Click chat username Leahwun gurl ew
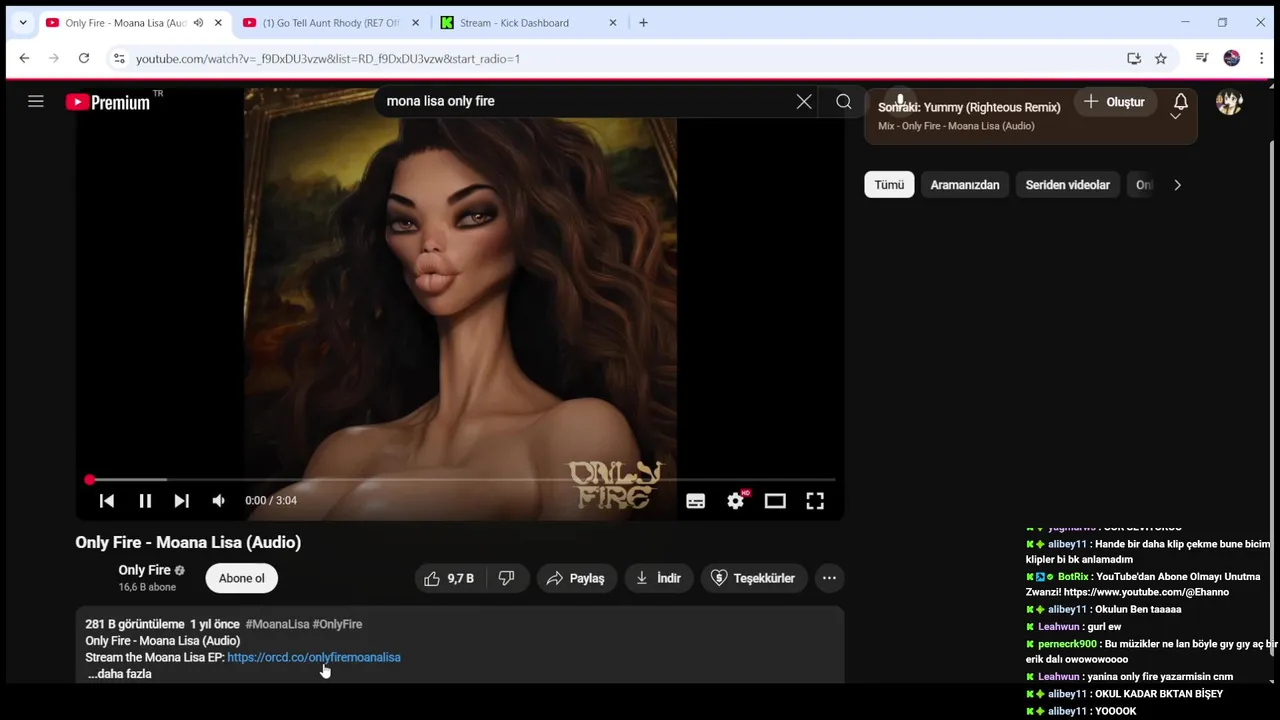 1058,626
